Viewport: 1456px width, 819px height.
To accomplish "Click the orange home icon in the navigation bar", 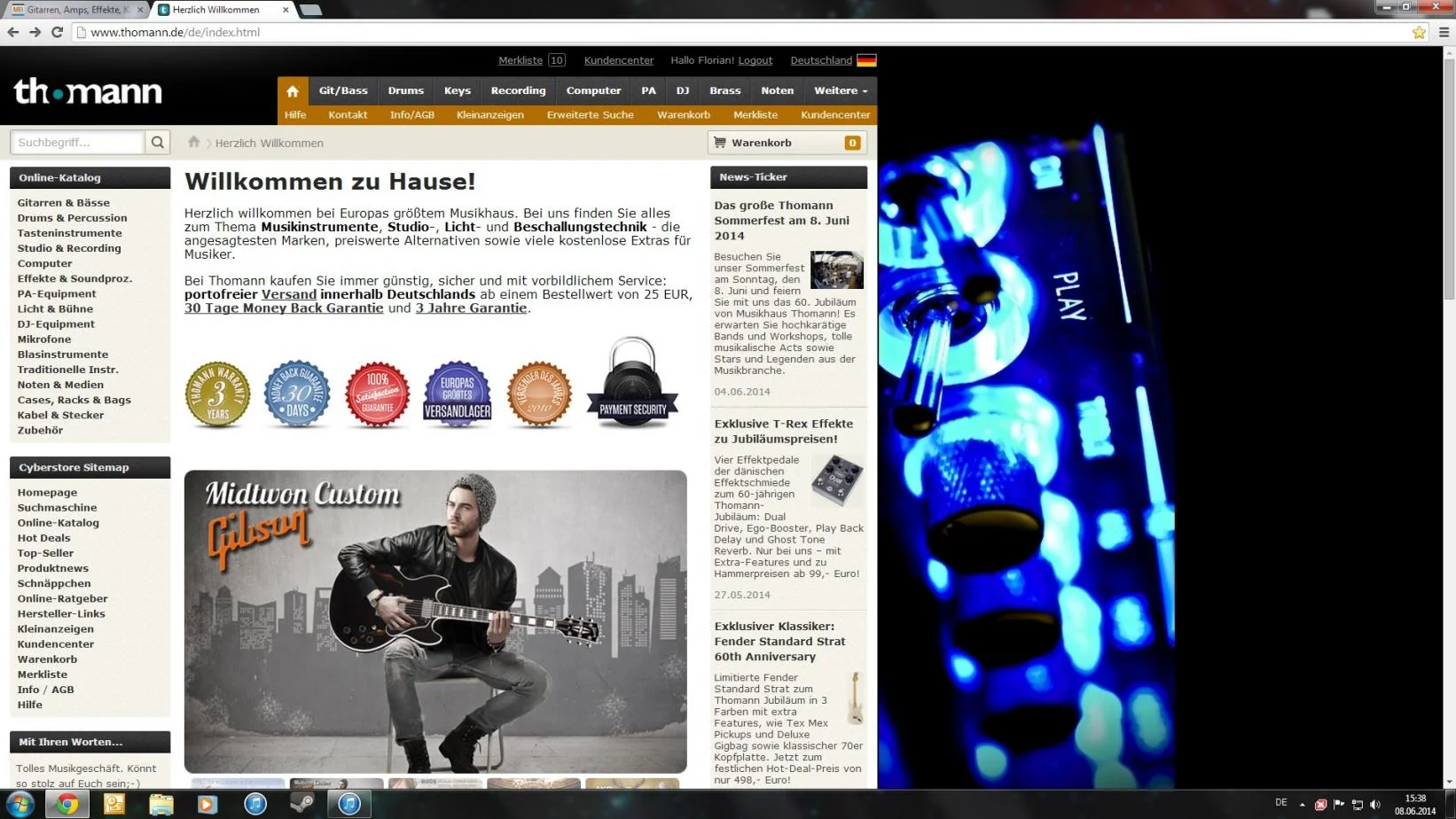I will tap(293, 91).
